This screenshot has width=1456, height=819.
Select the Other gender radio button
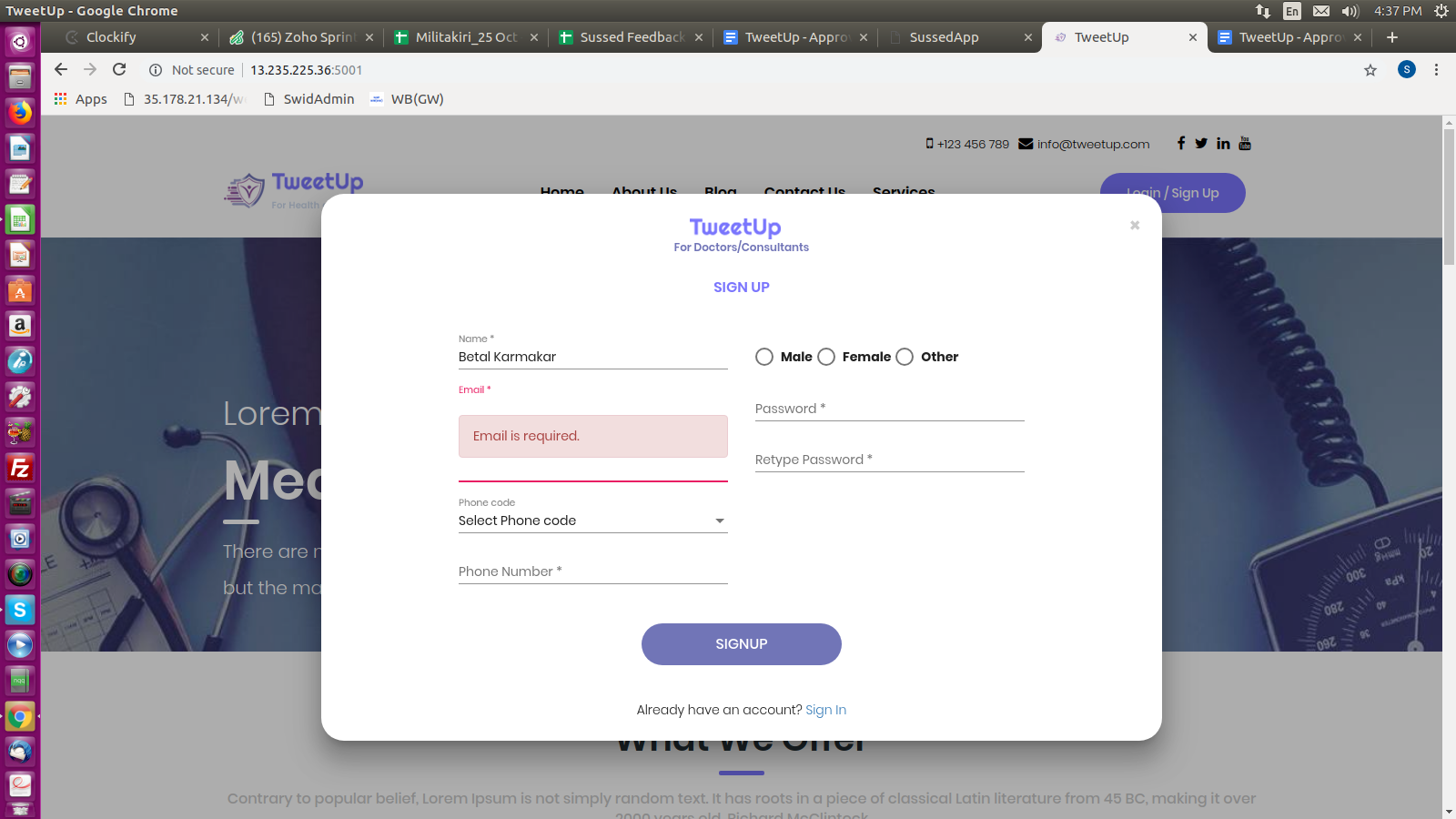[905, 357]
